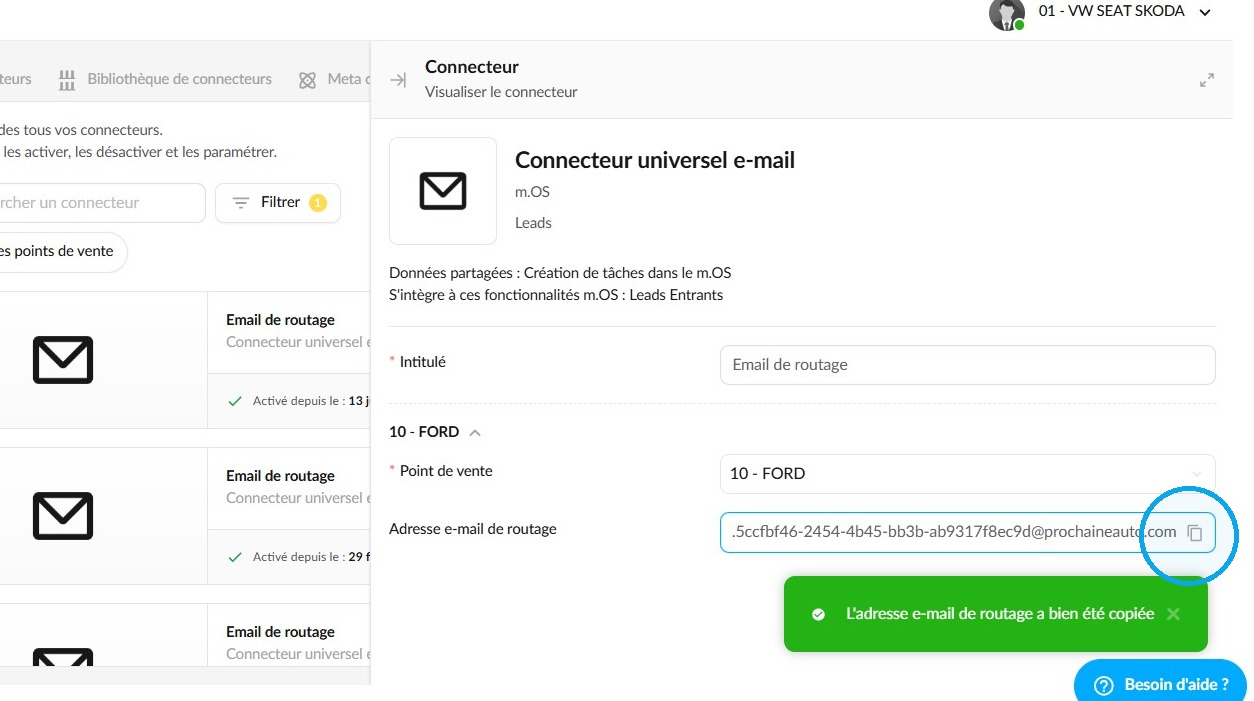Expand the Connecteur panel to fullscreen
The height and width of the screenshot is (701, 1254).
click(x=1207, y=80)
